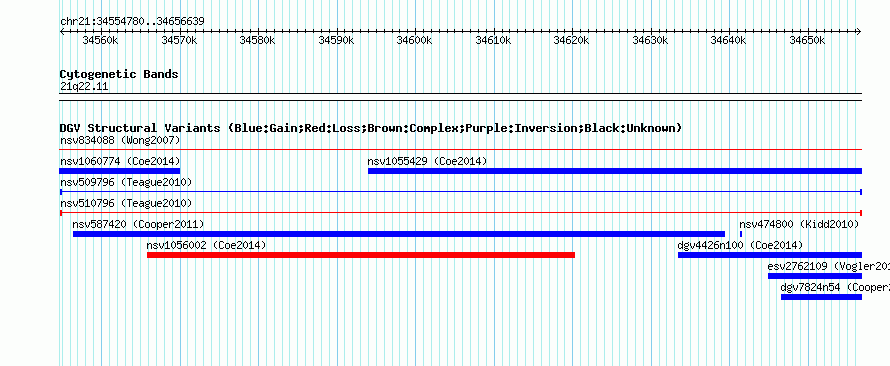The width and height of the screenshot is (890, 366).
Task: Click the ruler's left arrow end
Action: [62, 32]
